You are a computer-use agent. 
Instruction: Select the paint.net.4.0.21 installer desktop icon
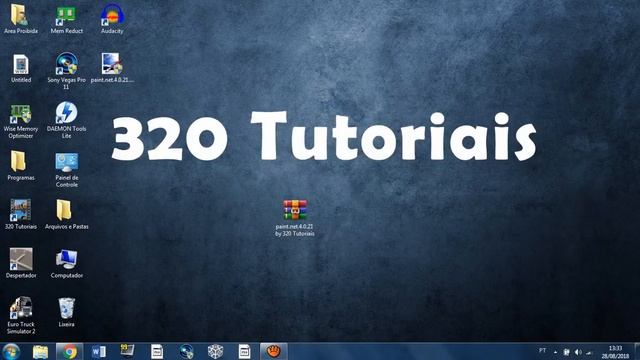coord(111,63)
